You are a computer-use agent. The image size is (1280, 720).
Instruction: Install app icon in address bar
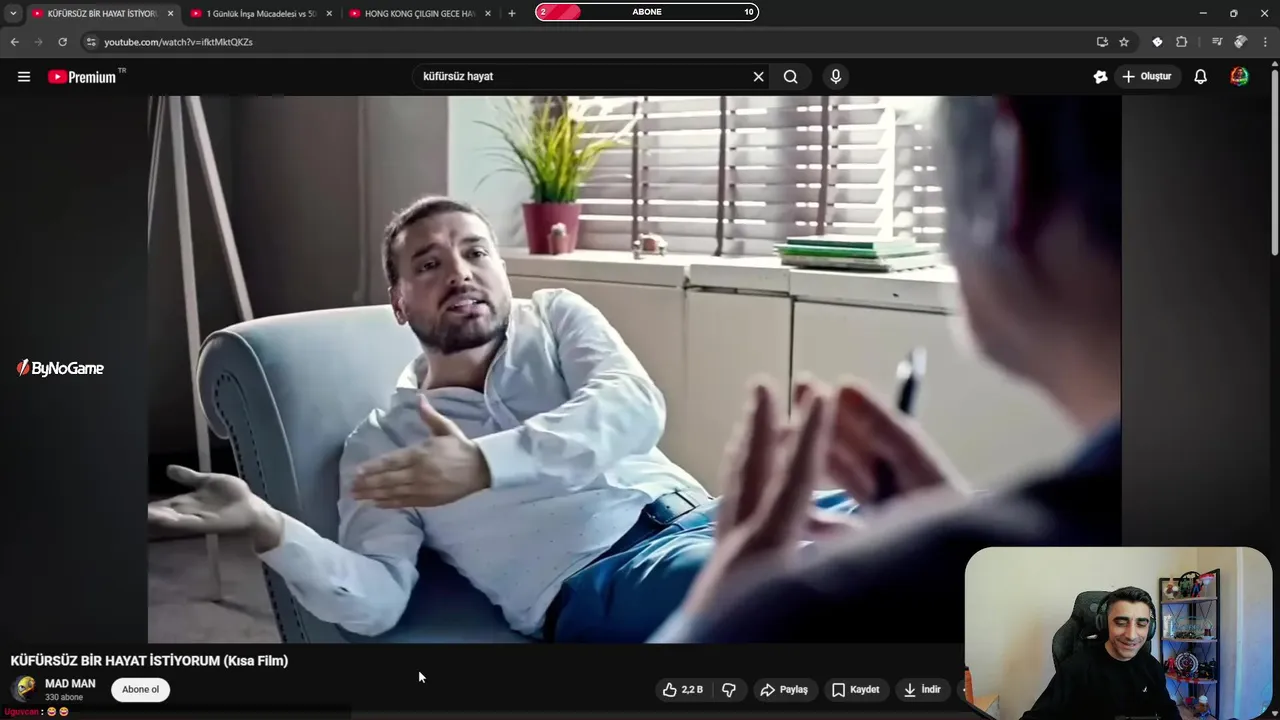1102,42
